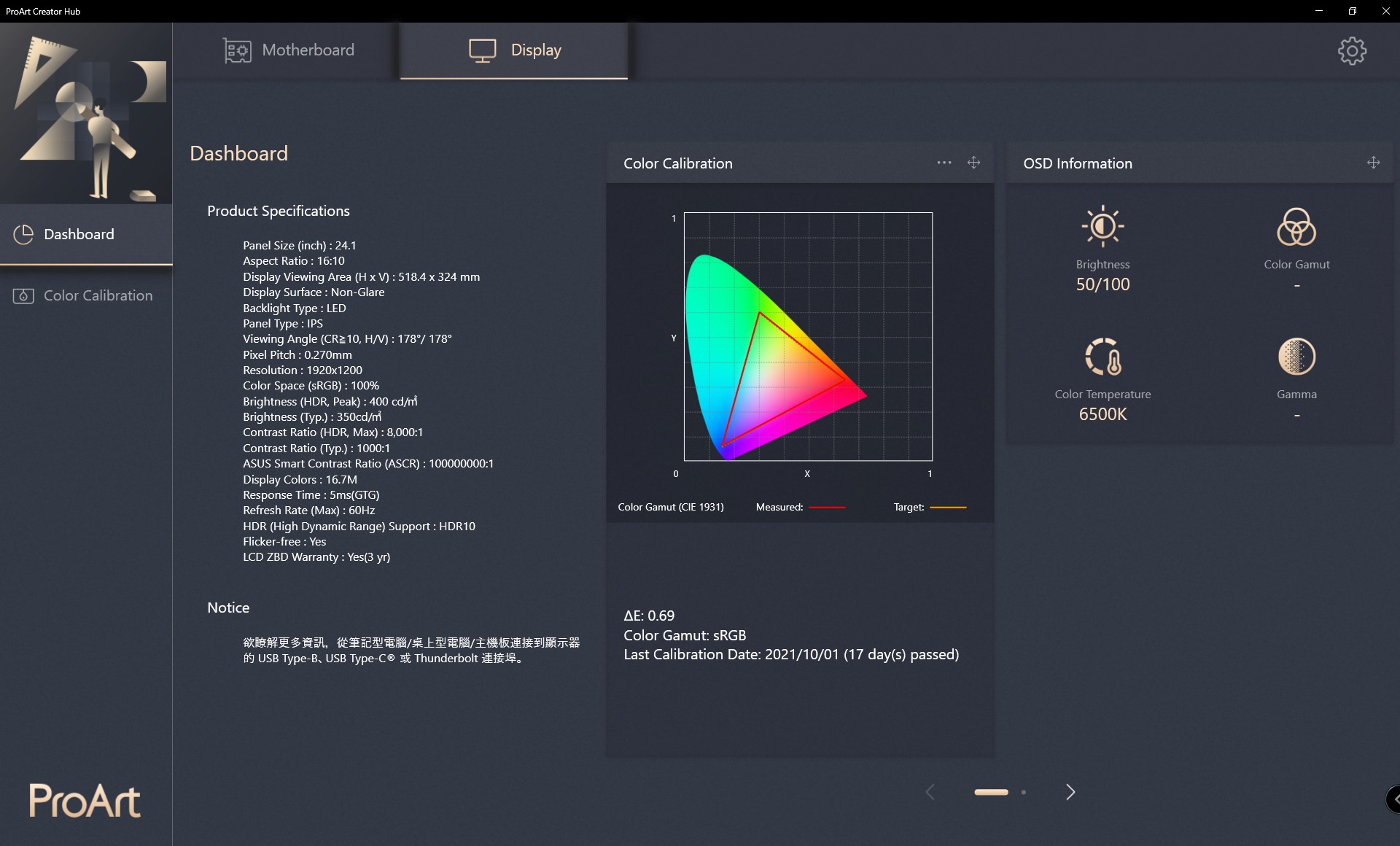
Task: Click the Dashboard pie-chart icon in sidebar
Action: [23, 234]
